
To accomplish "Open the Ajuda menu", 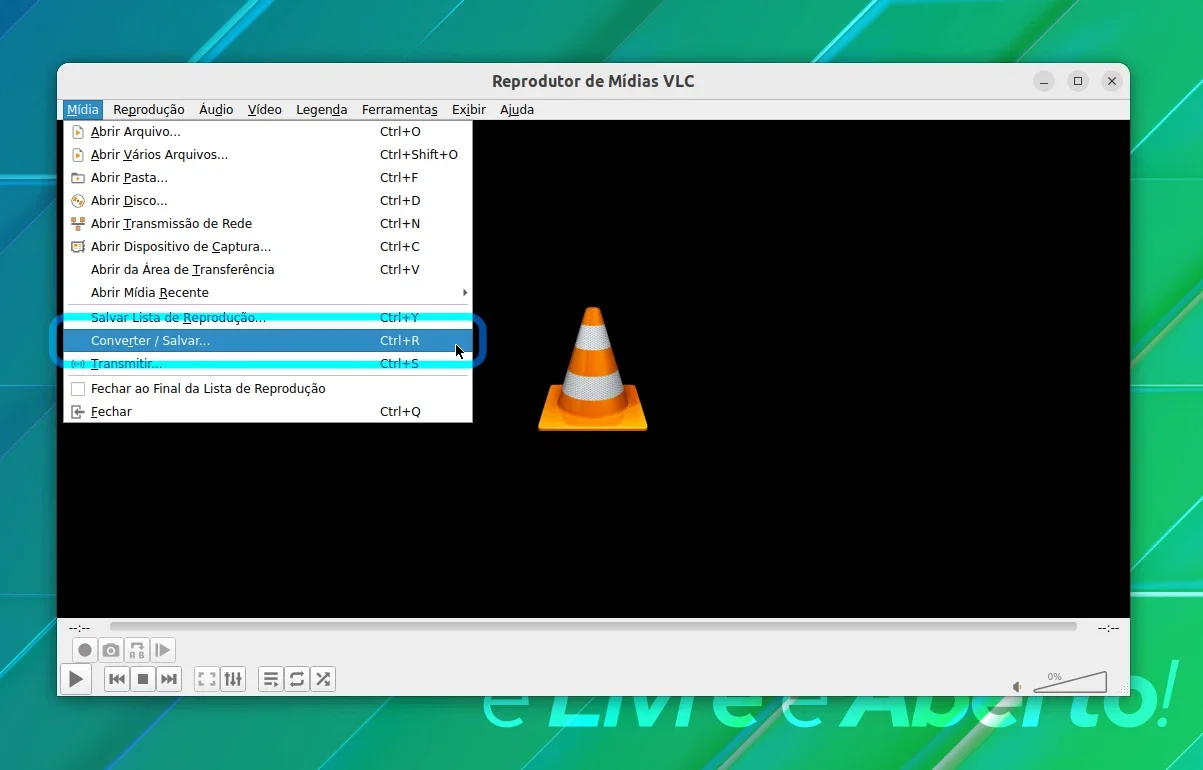I will 517,110.
